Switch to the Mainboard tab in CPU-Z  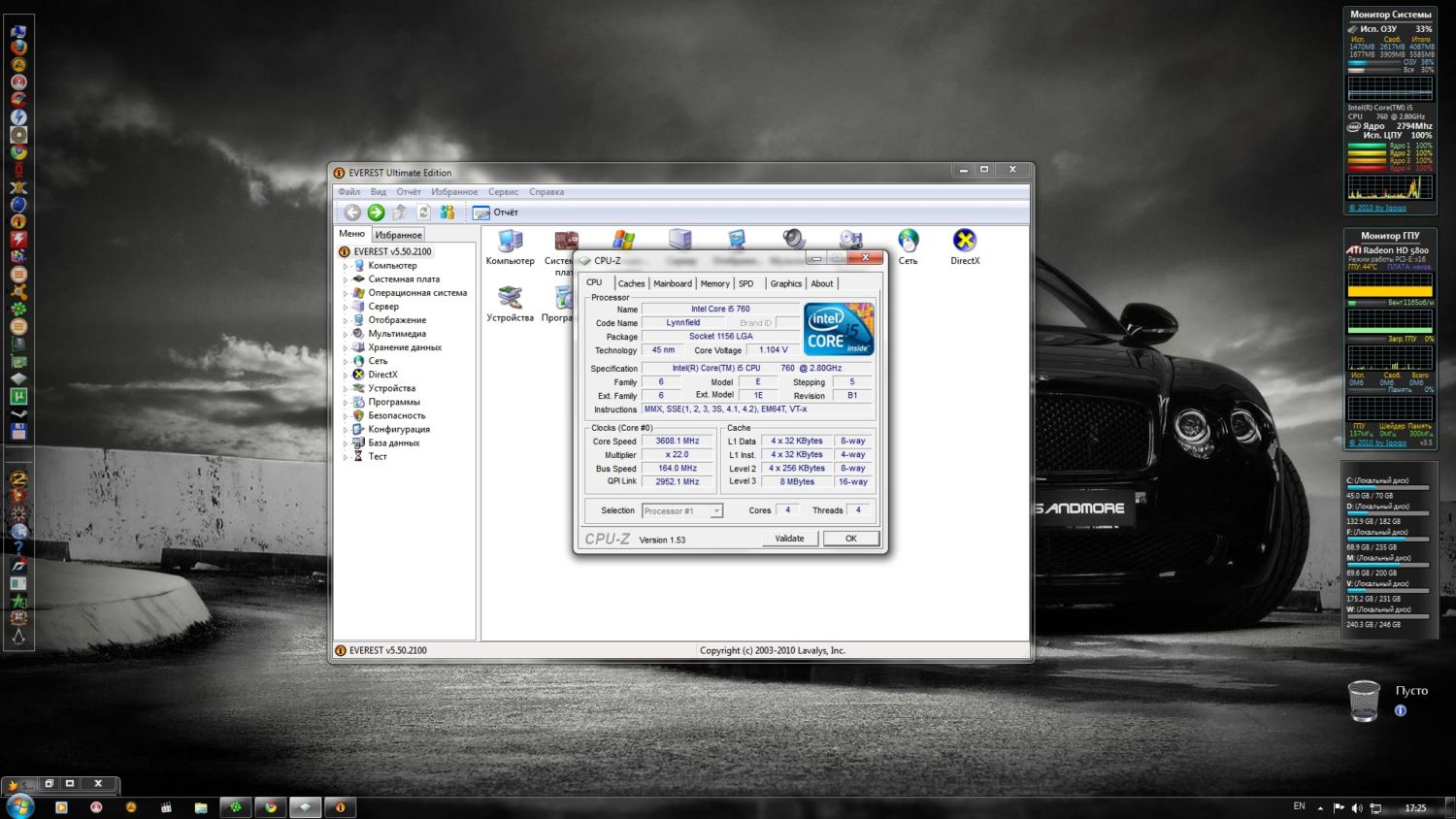(x=673, y=283)
